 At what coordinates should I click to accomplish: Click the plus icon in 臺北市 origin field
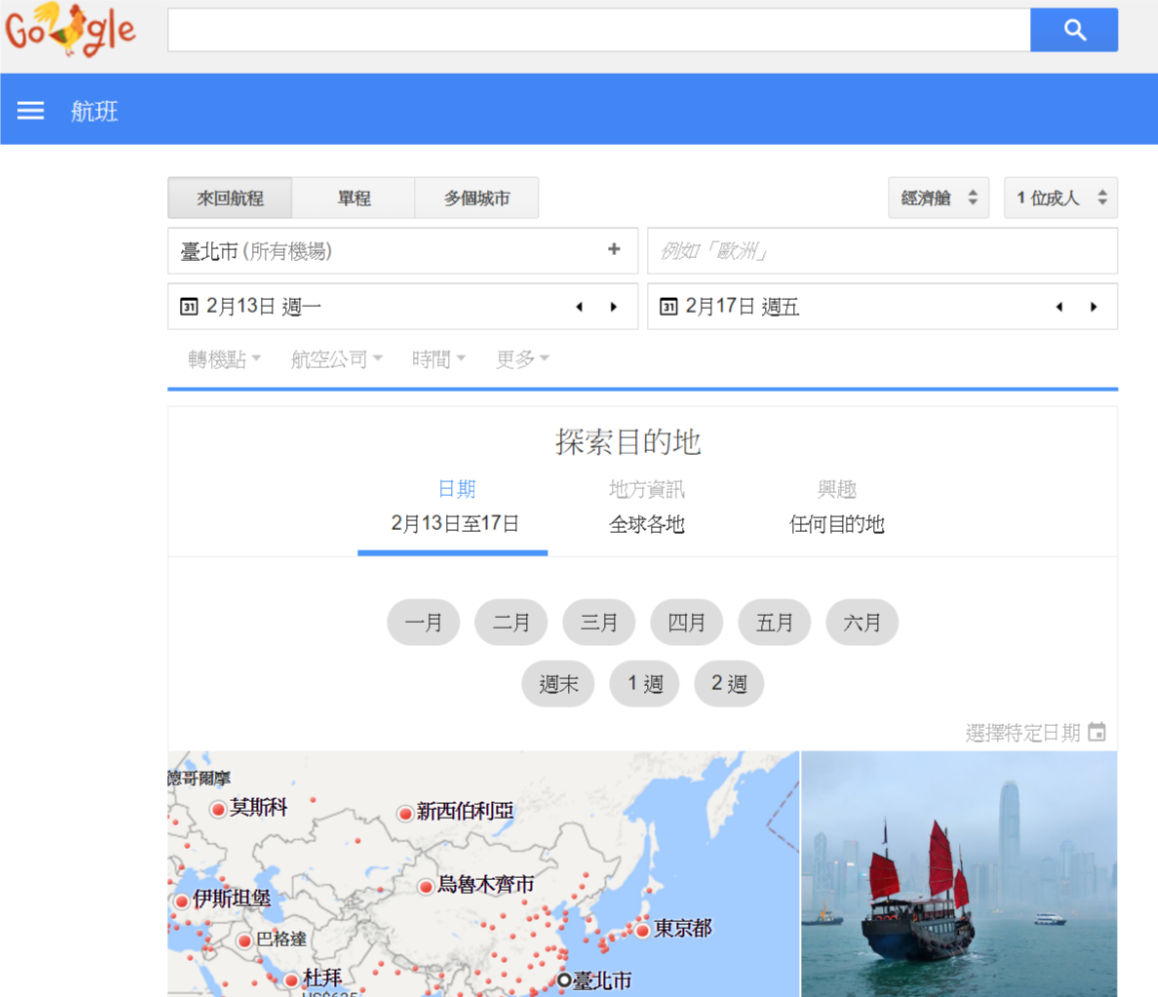[614, 250]
